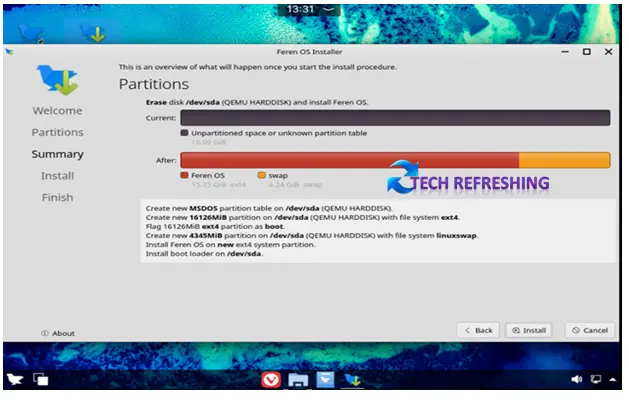The width and height of the screenshot is (629, 400).
Task: Select the Summary step in sidebar
Action: pos(57,155)
